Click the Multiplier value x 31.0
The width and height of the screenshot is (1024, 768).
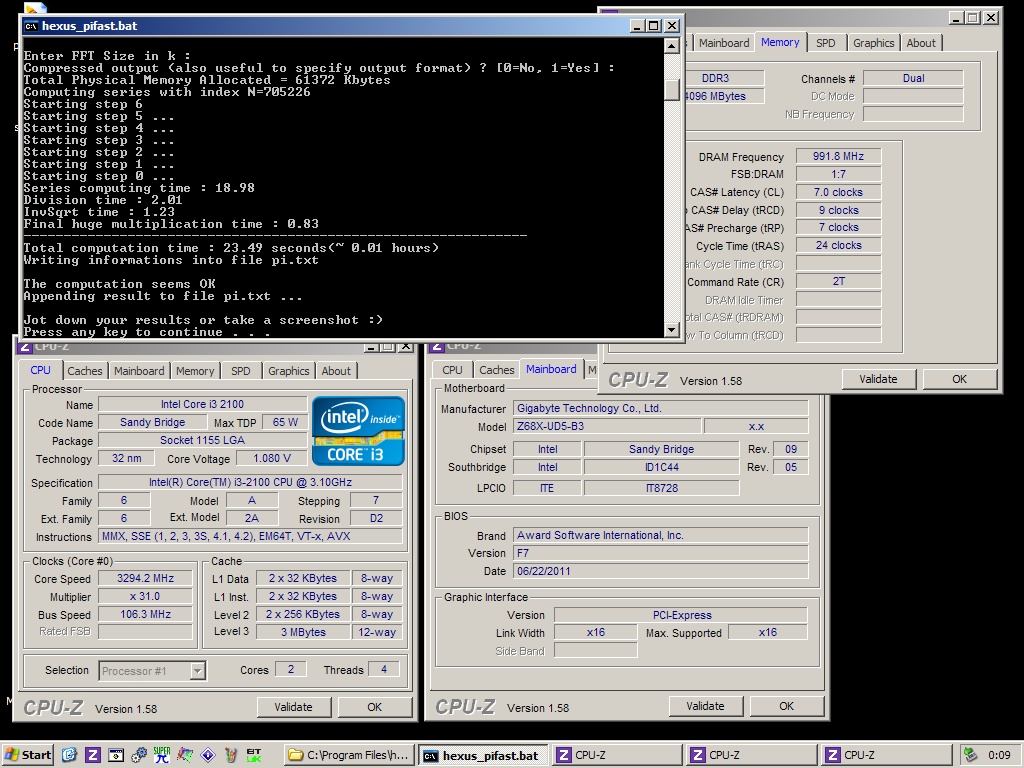click(146, 596)
